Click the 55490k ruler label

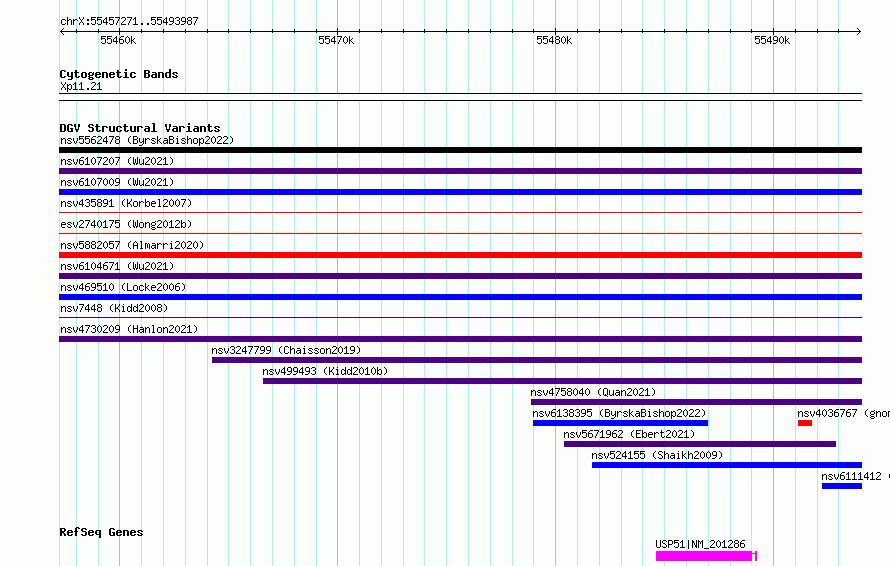(x=772, y=40)
